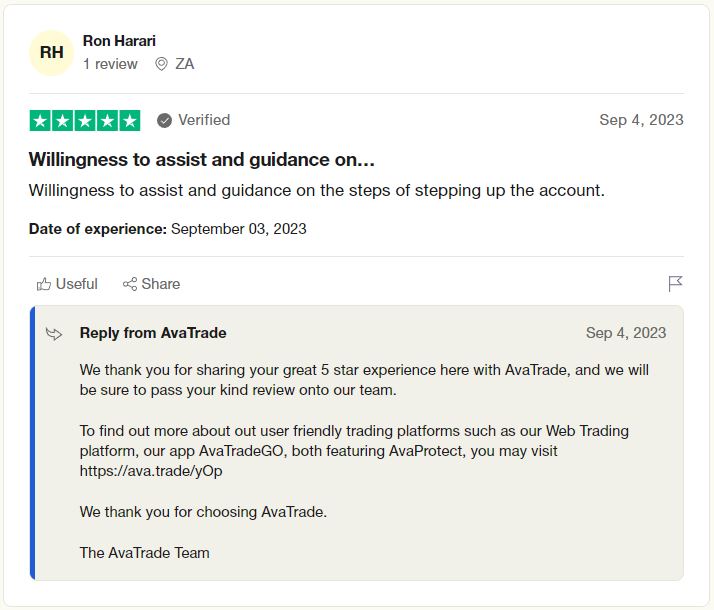Click the reply arrow icon

pos(54,334)
